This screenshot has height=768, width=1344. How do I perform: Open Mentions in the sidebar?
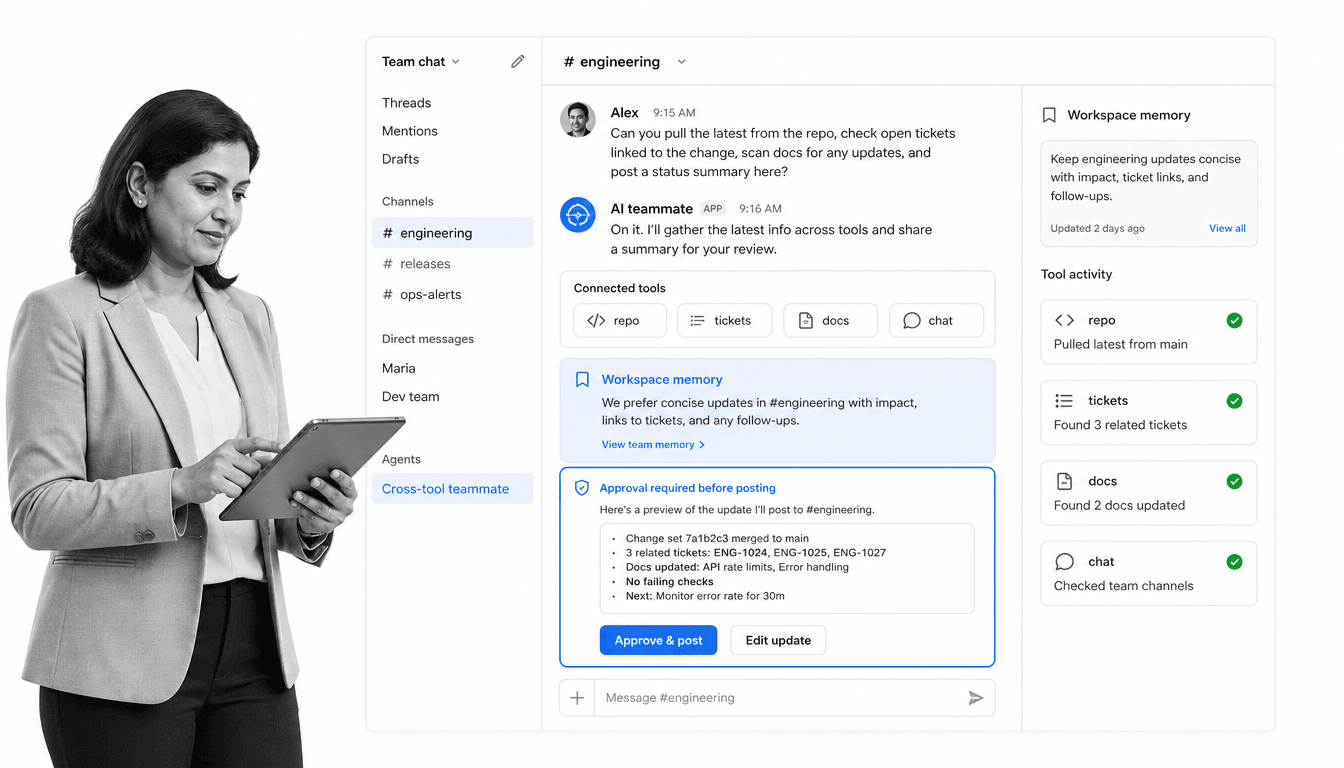click(x=410, y=131)
